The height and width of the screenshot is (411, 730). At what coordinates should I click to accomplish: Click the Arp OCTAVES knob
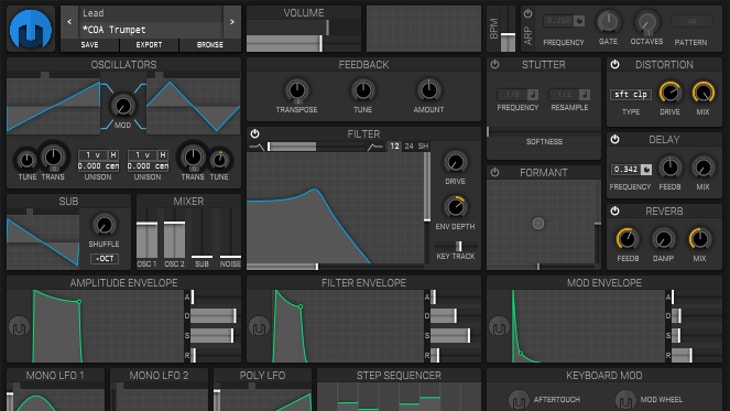(x=647, y=22)
